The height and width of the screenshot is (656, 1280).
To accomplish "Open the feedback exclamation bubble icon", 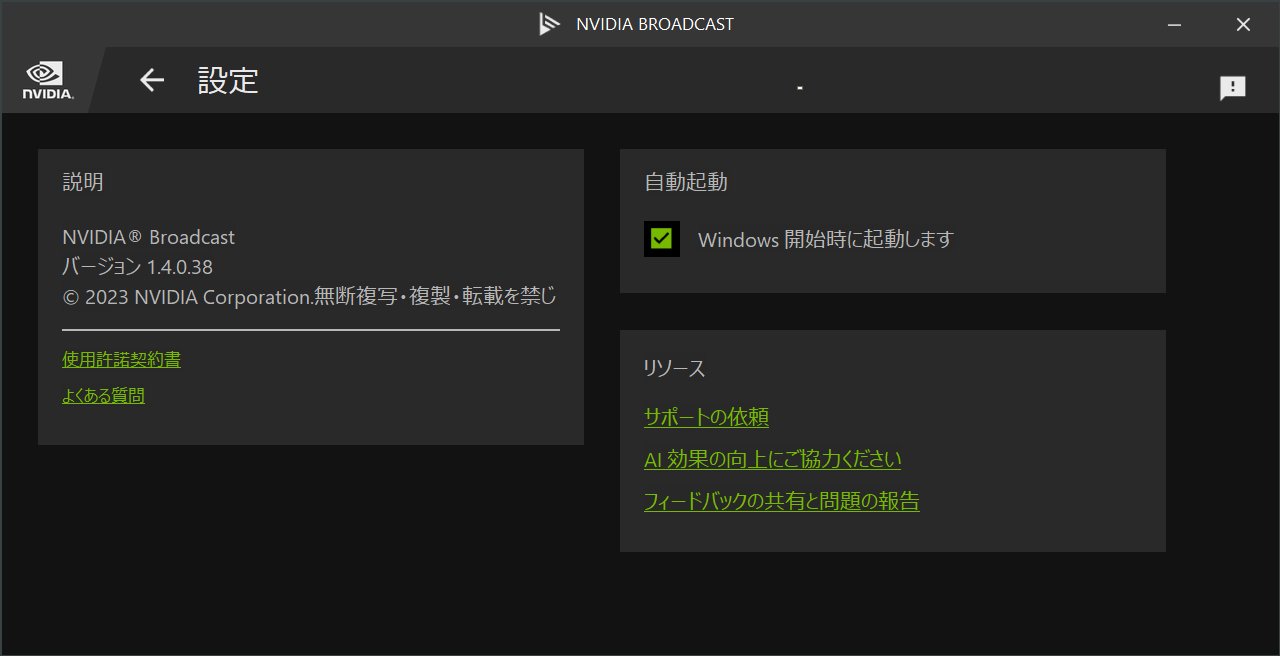I will point(1233,88).
